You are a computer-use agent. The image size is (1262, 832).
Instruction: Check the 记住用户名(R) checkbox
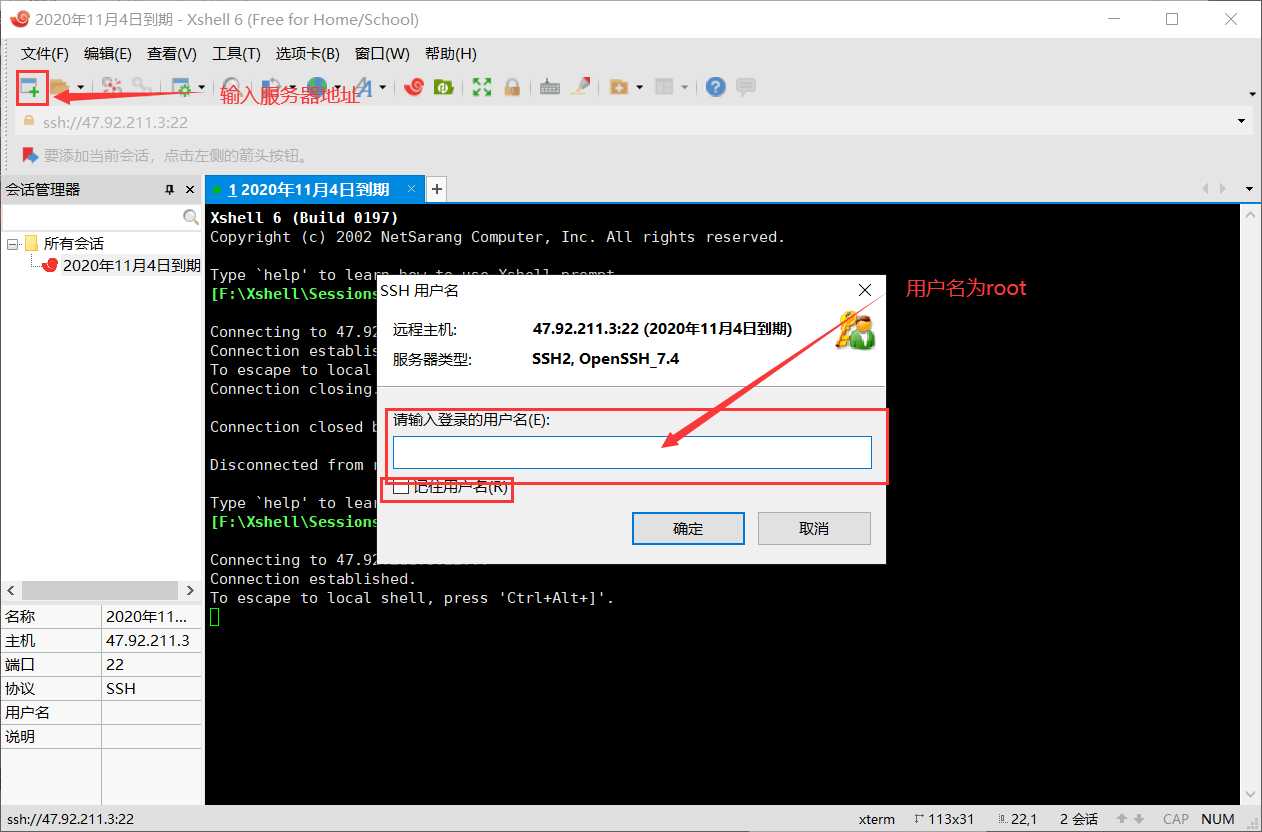[401, 487]
